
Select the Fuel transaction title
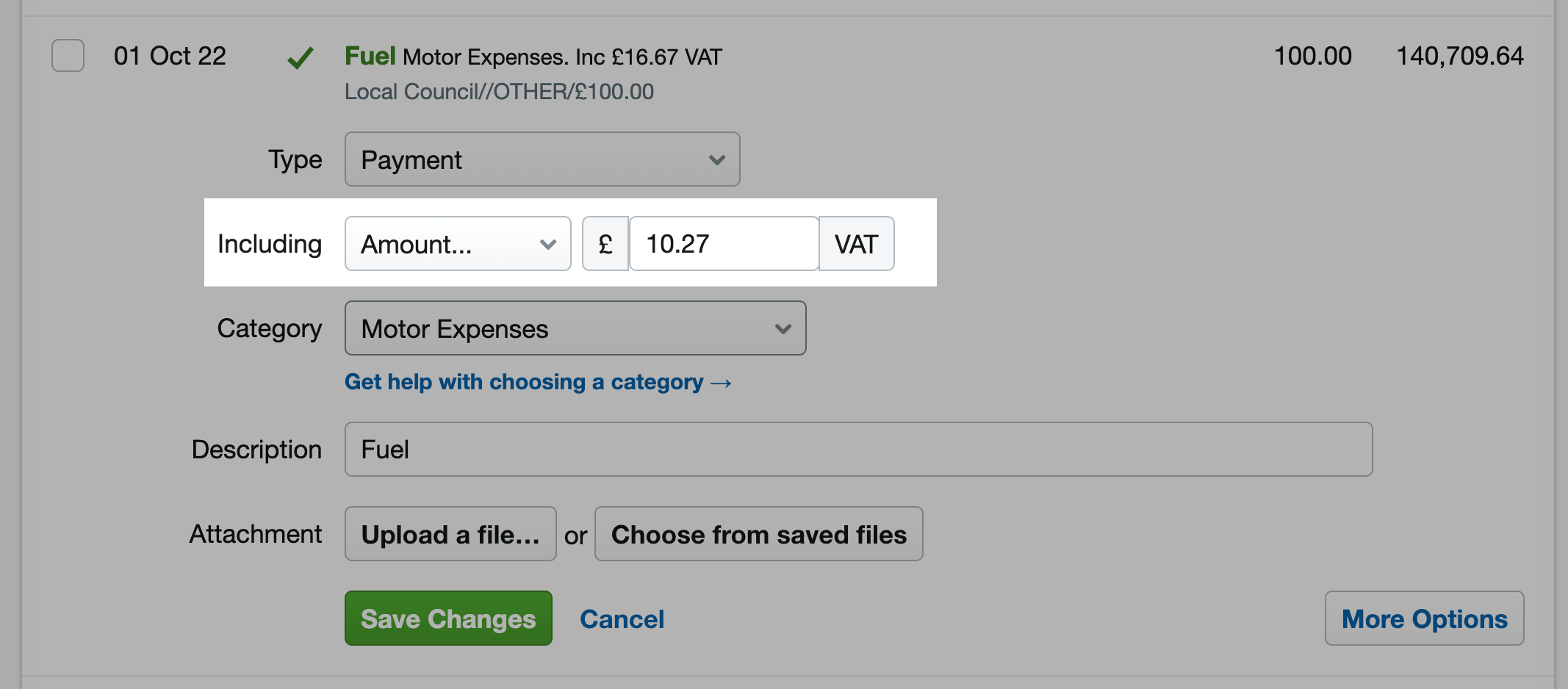[x=370, y=56]
